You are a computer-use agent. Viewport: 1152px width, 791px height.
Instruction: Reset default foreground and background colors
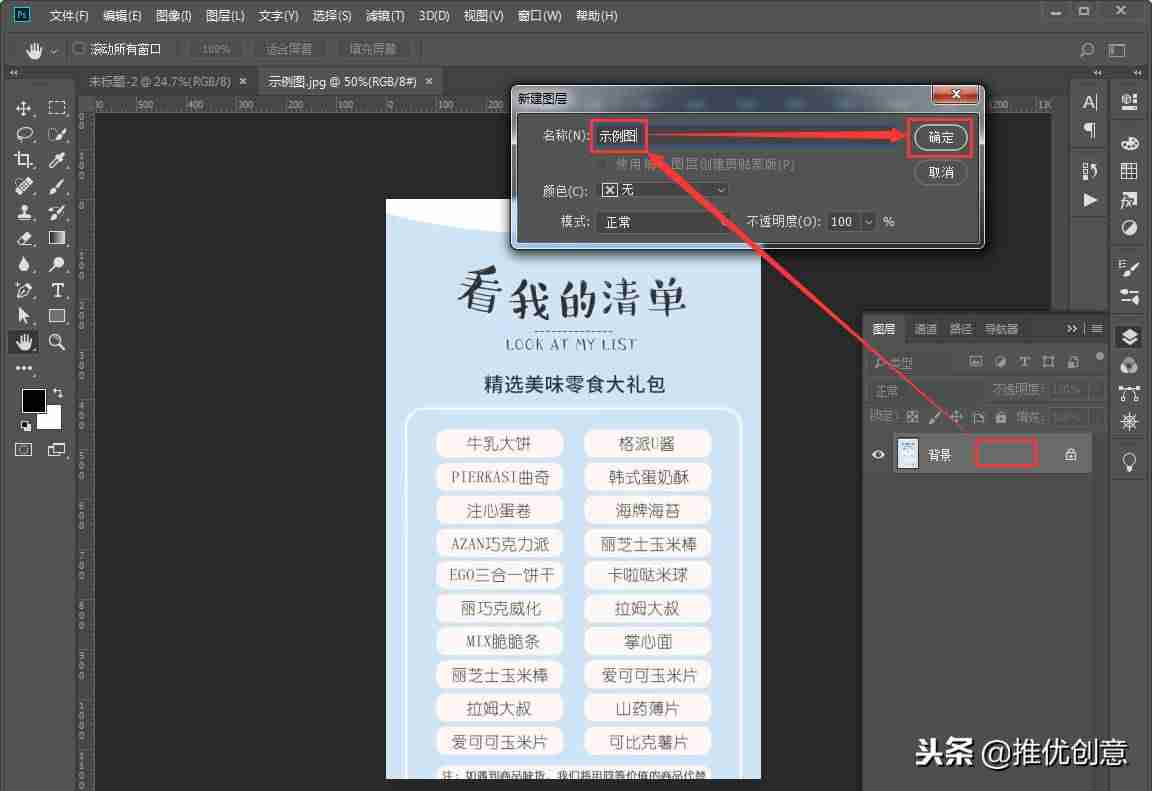25,425
